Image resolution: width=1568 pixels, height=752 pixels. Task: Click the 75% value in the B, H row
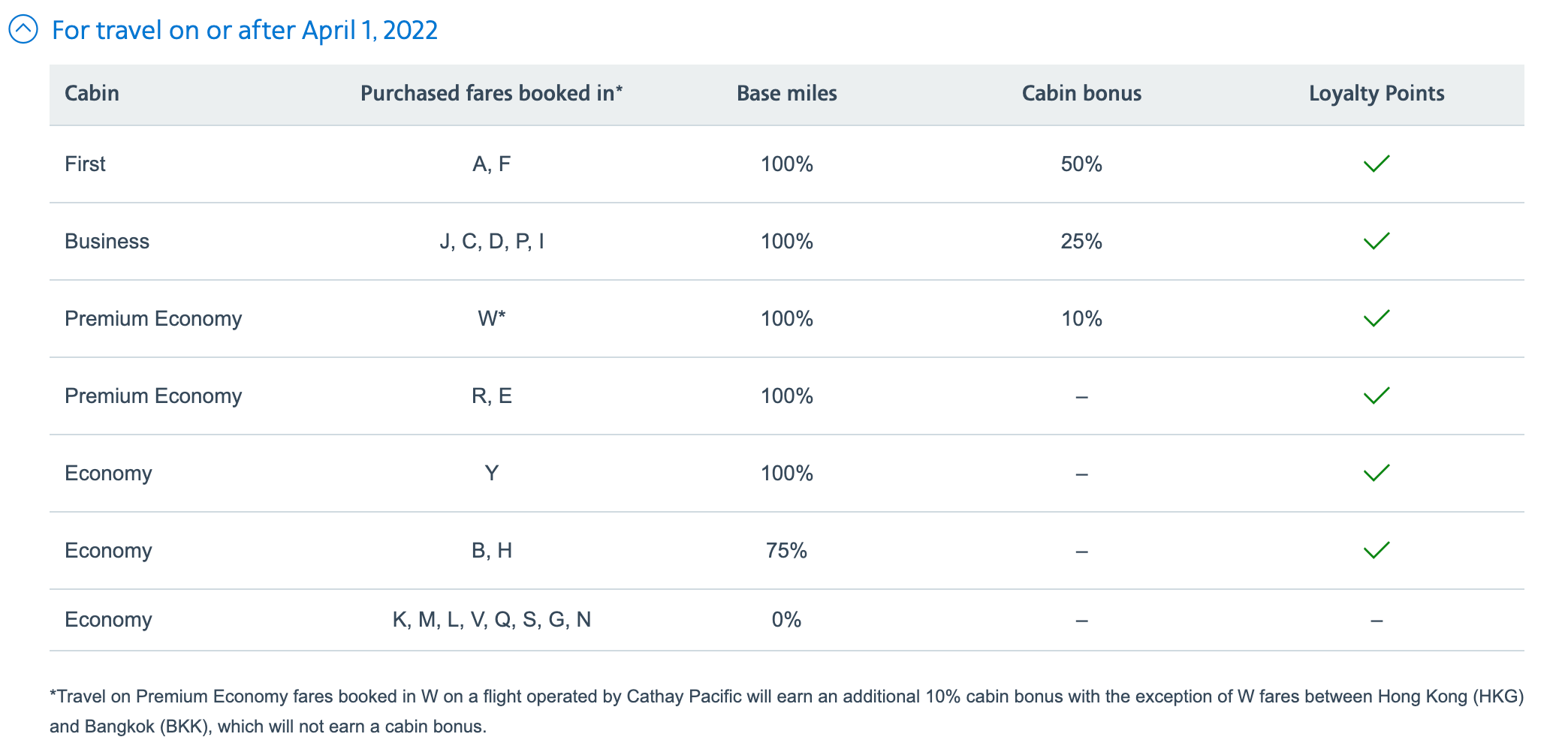coord(786,550)
